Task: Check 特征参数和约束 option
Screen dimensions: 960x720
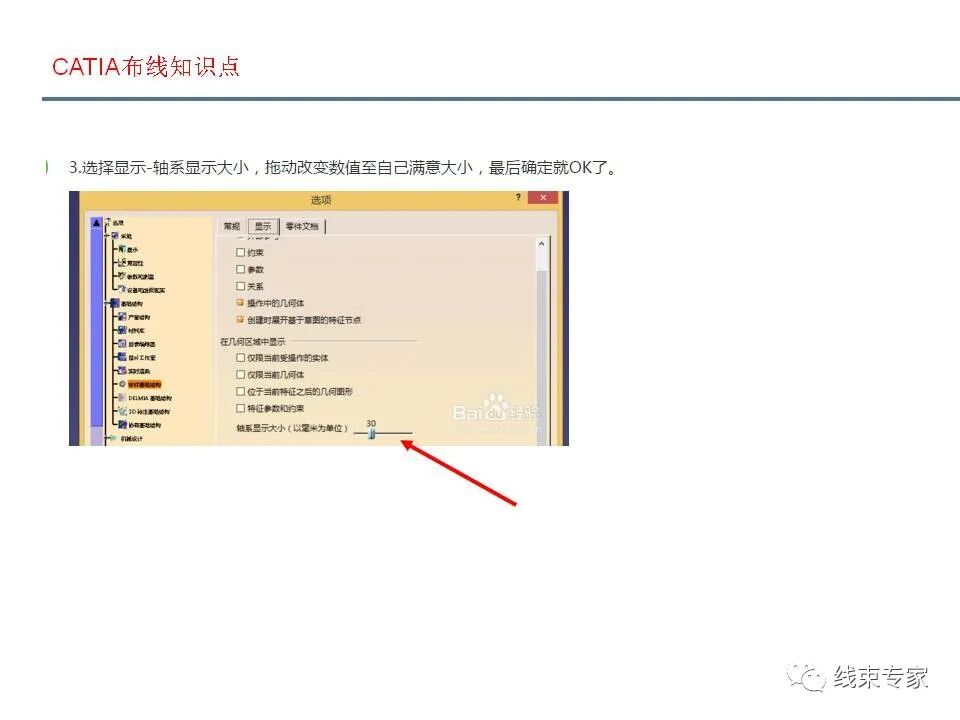Action: coord(240,407)
